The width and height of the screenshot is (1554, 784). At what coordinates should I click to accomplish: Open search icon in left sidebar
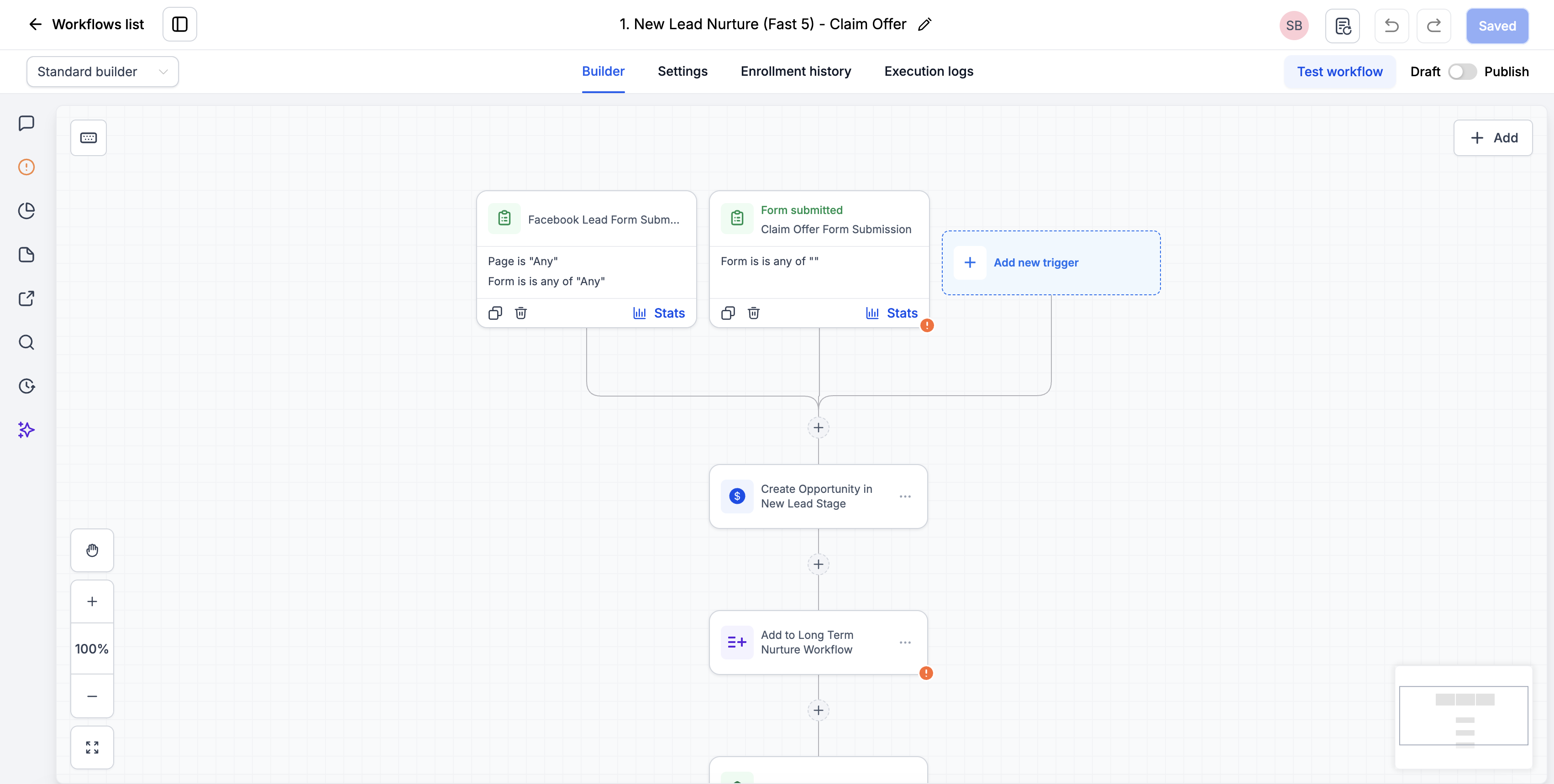(x=26, y=343)
